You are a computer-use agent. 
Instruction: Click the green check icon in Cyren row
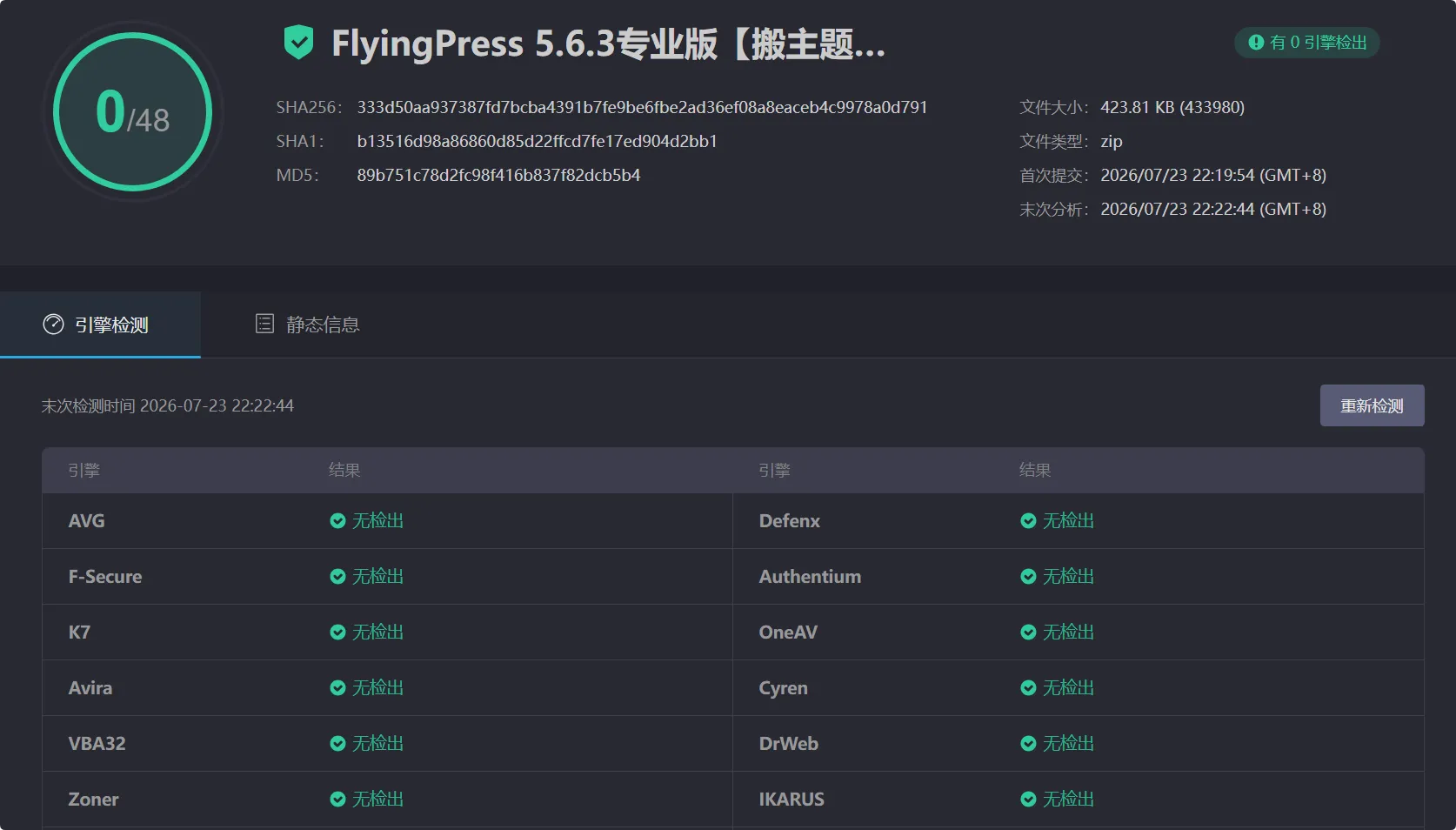[x=1028, y=688]
